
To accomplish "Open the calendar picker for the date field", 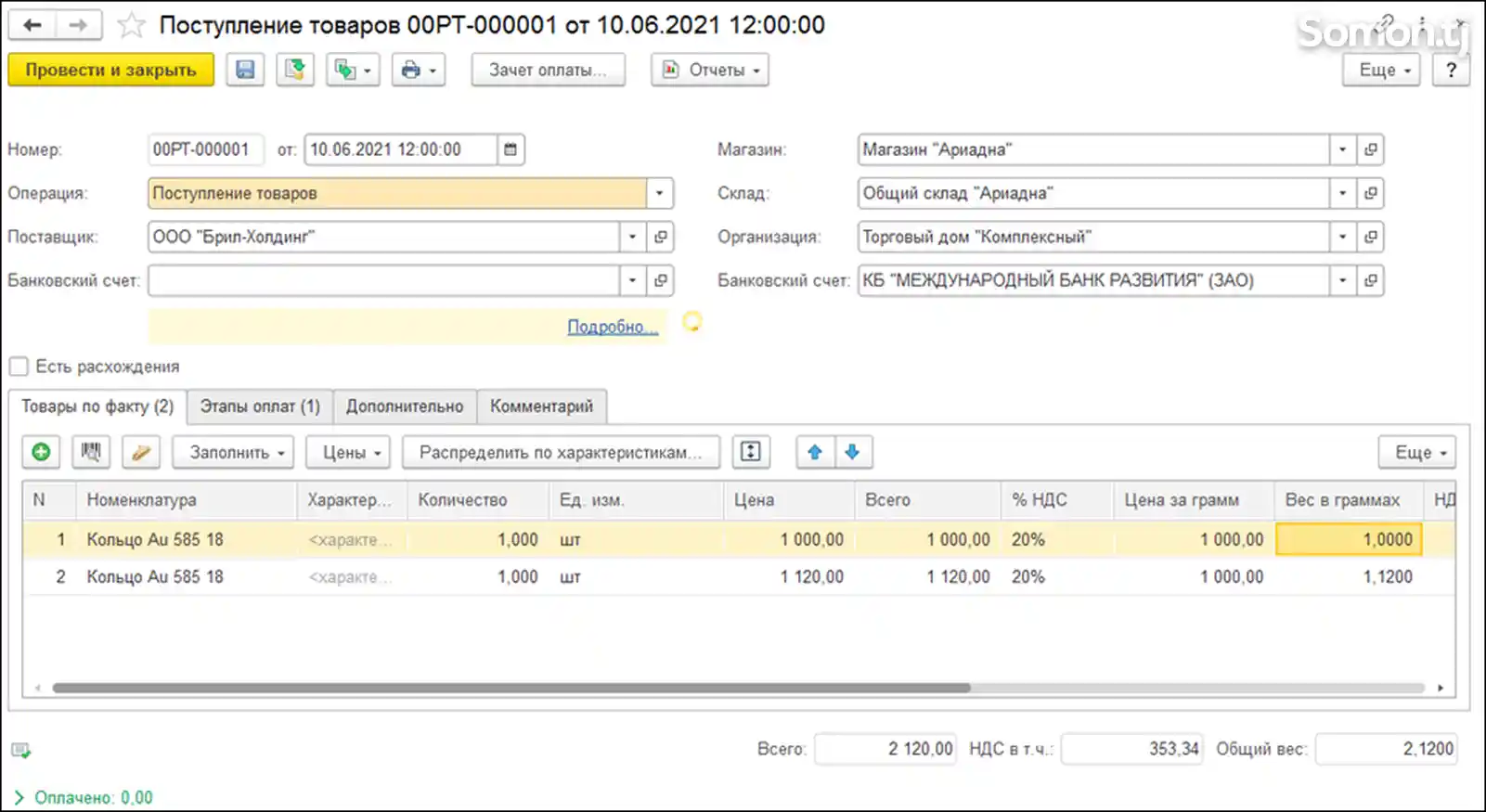I will pos(510,149).
